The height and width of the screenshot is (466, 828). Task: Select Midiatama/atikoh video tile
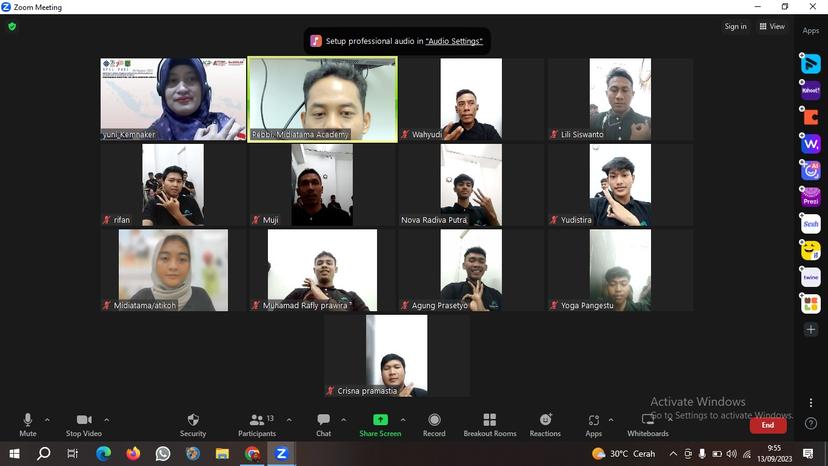coord(173,271)
